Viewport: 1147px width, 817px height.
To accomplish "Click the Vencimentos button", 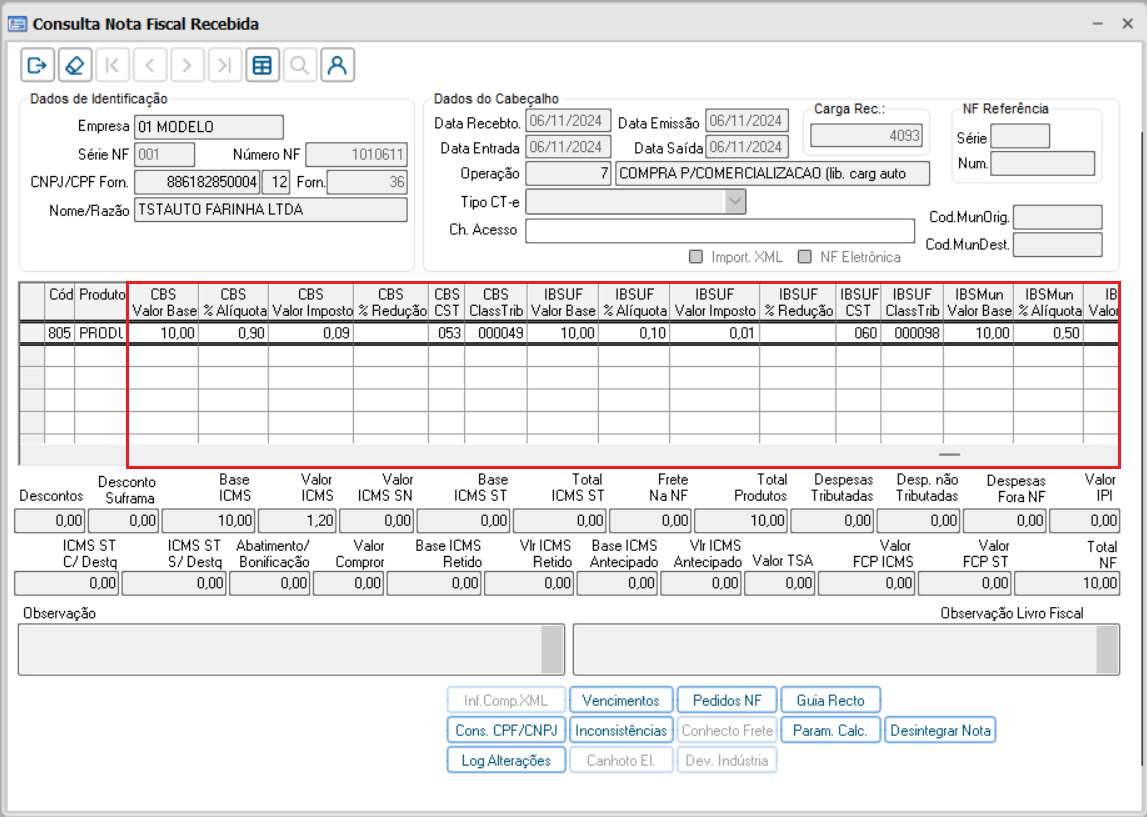I will click(621, 701).
